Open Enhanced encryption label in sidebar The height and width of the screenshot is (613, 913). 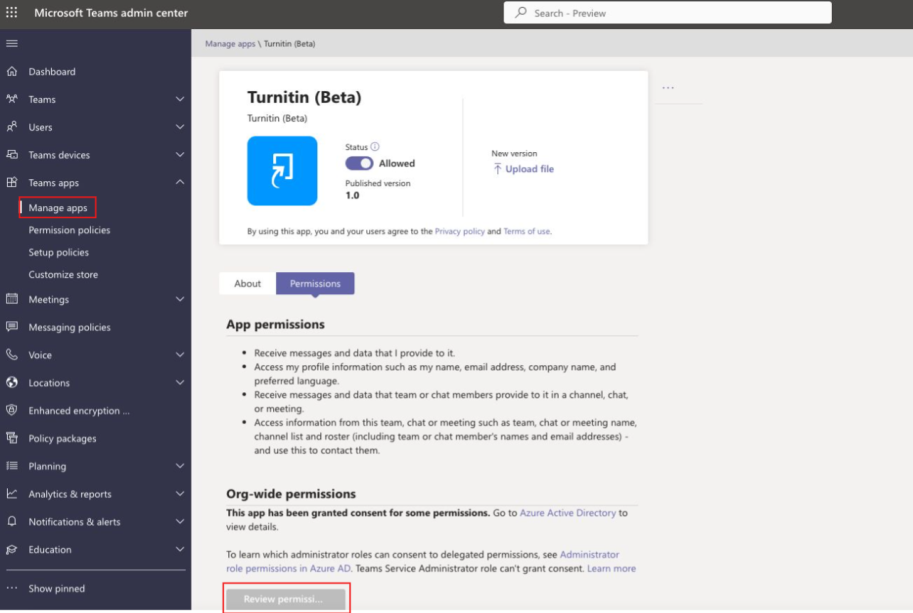coord(79,410)
